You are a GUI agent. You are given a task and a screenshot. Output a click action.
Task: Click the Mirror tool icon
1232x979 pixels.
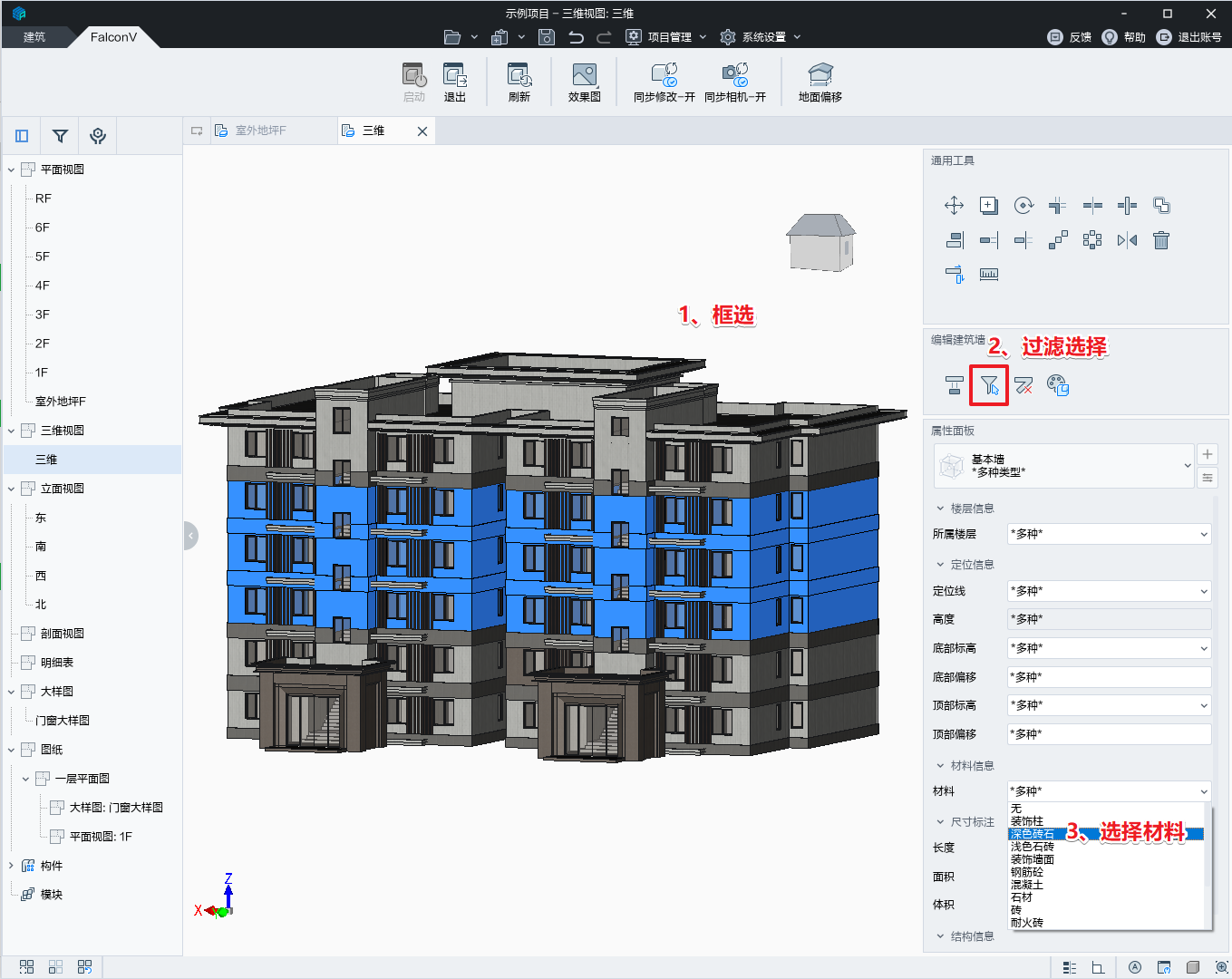coord(1127,240)
